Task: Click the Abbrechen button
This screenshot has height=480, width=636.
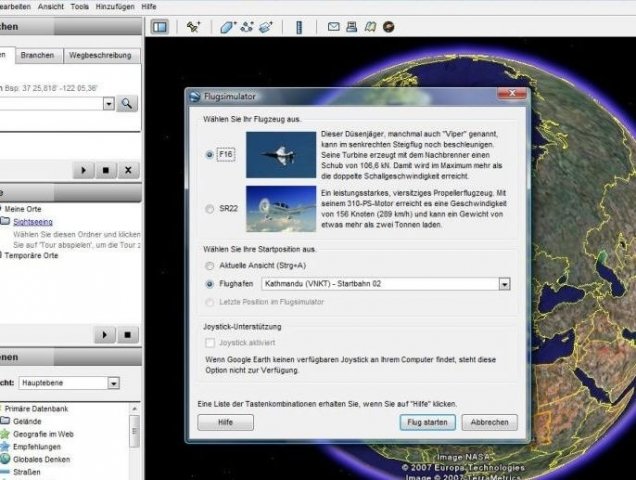Action: 490,423
